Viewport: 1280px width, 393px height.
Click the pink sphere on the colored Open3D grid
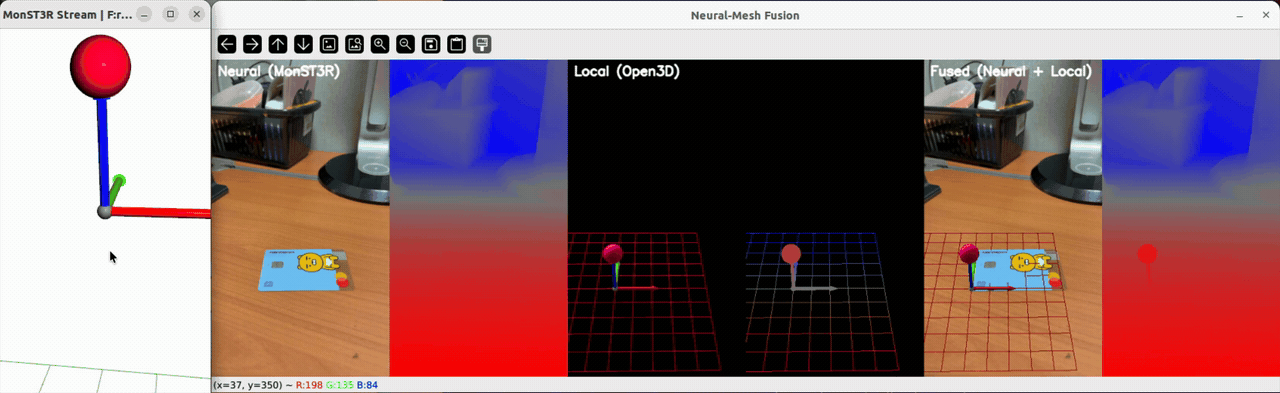[x=791, y=253]
